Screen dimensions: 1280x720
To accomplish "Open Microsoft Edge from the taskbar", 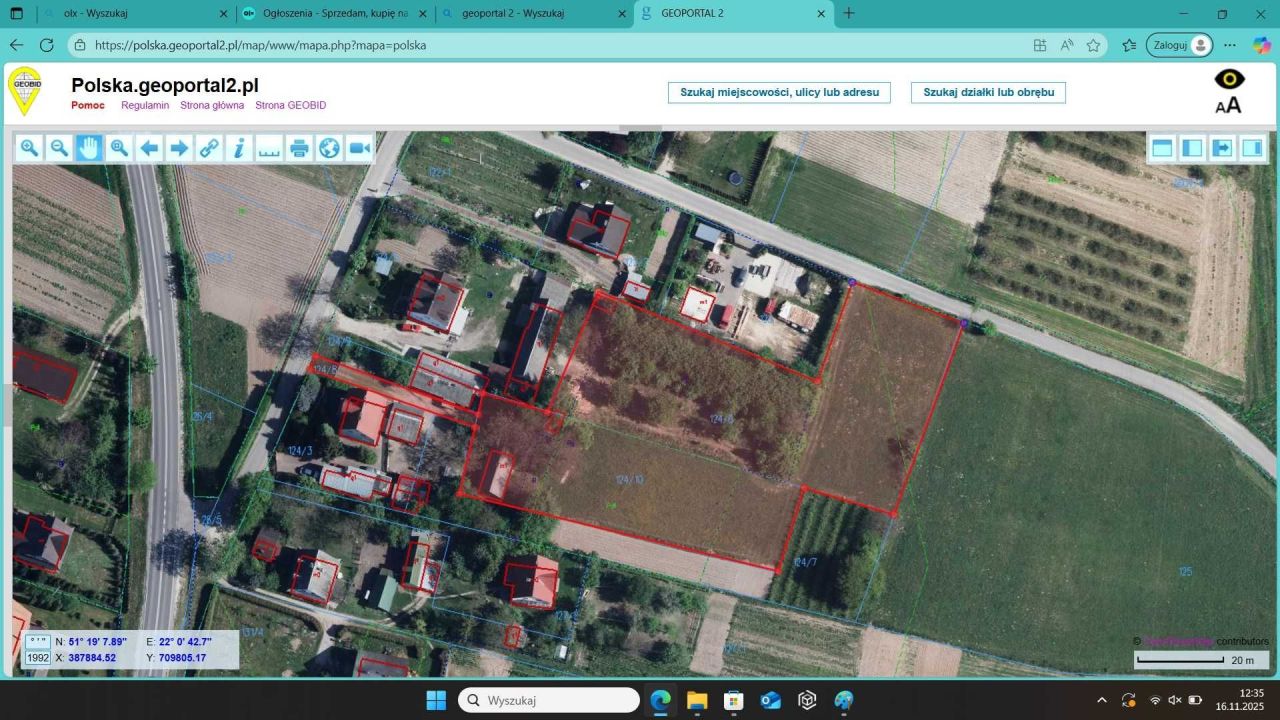I will [x=660, y=700].
